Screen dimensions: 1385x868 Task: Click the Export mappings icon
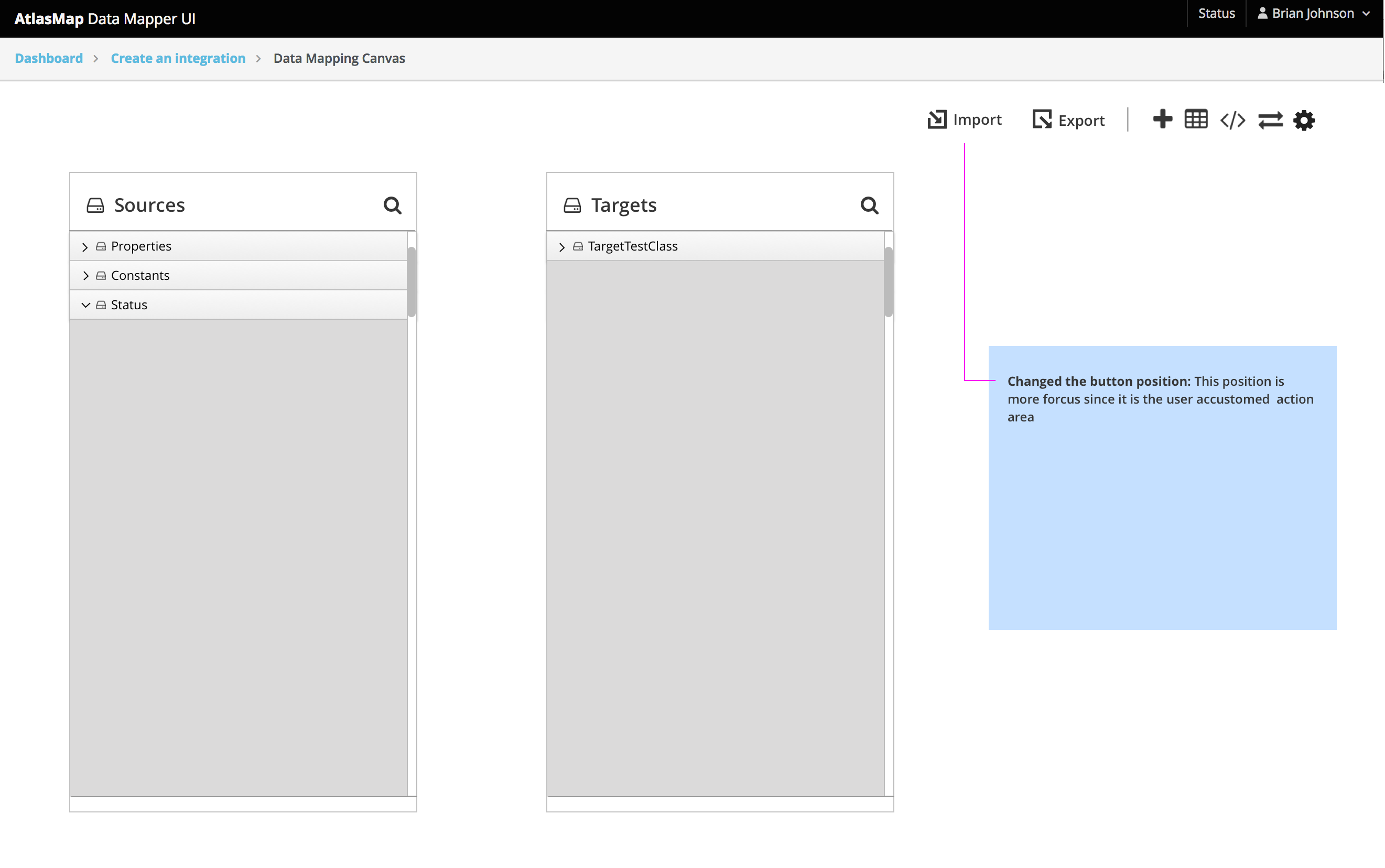[x=1042, y=120]
